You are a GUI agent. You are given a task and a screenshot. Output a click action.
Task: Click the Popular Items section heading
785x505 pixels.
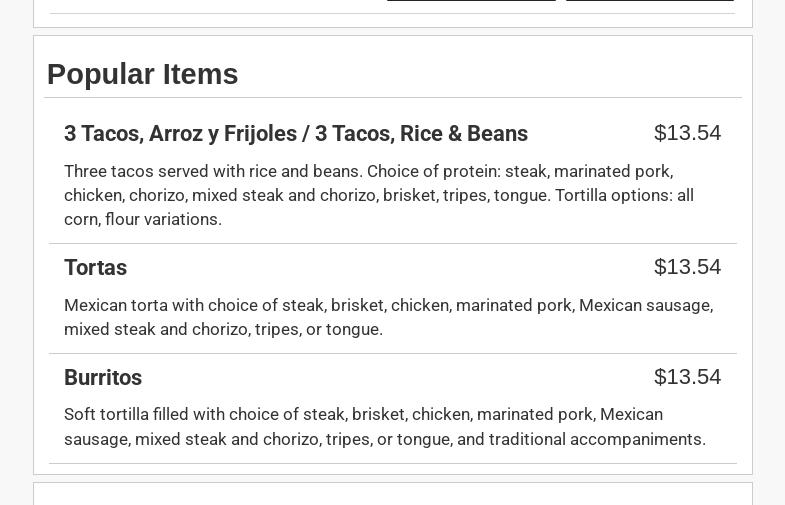[143, 74]
